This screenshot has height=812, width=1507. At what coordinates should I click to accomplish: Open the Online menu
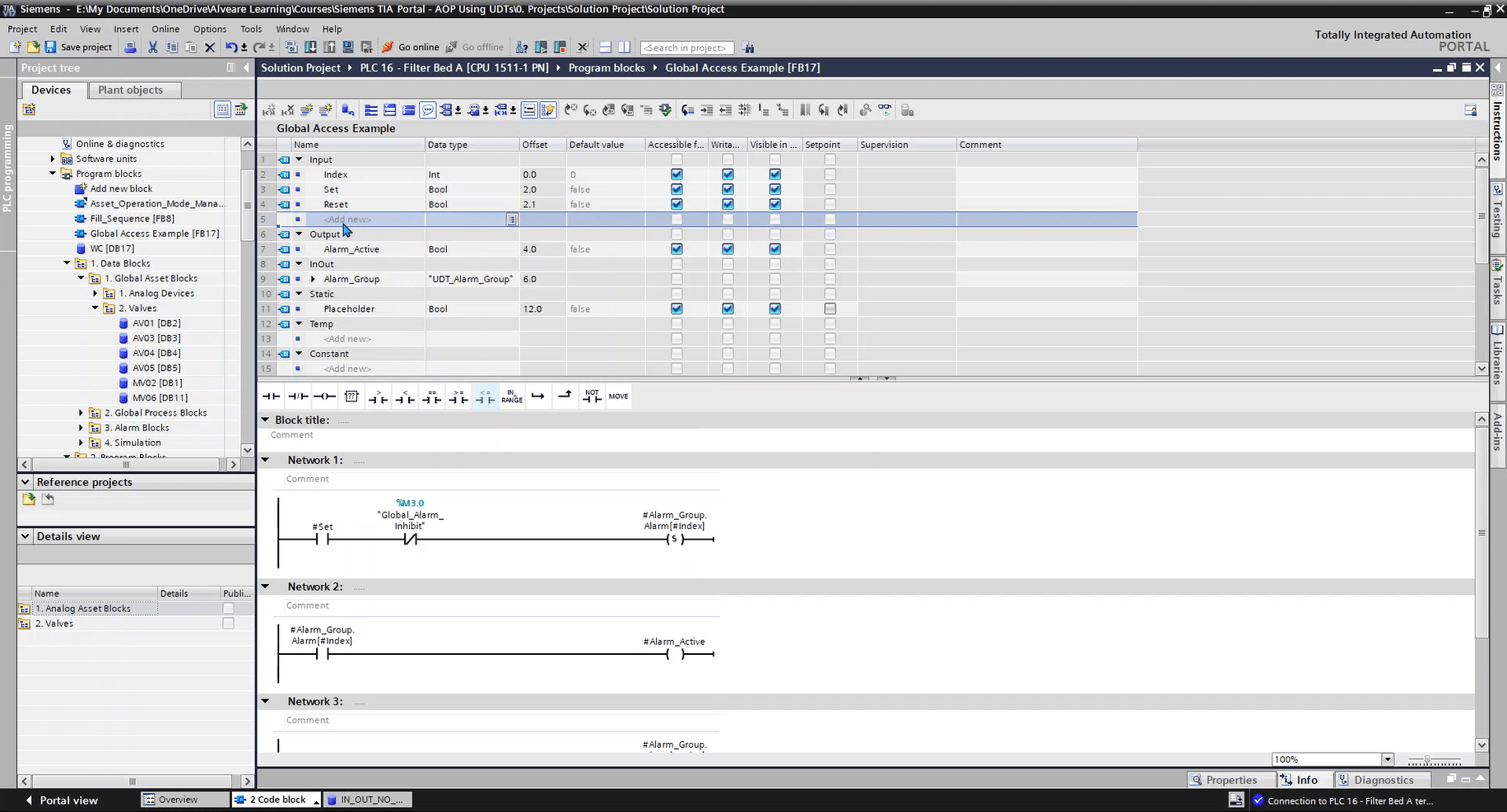165,29
